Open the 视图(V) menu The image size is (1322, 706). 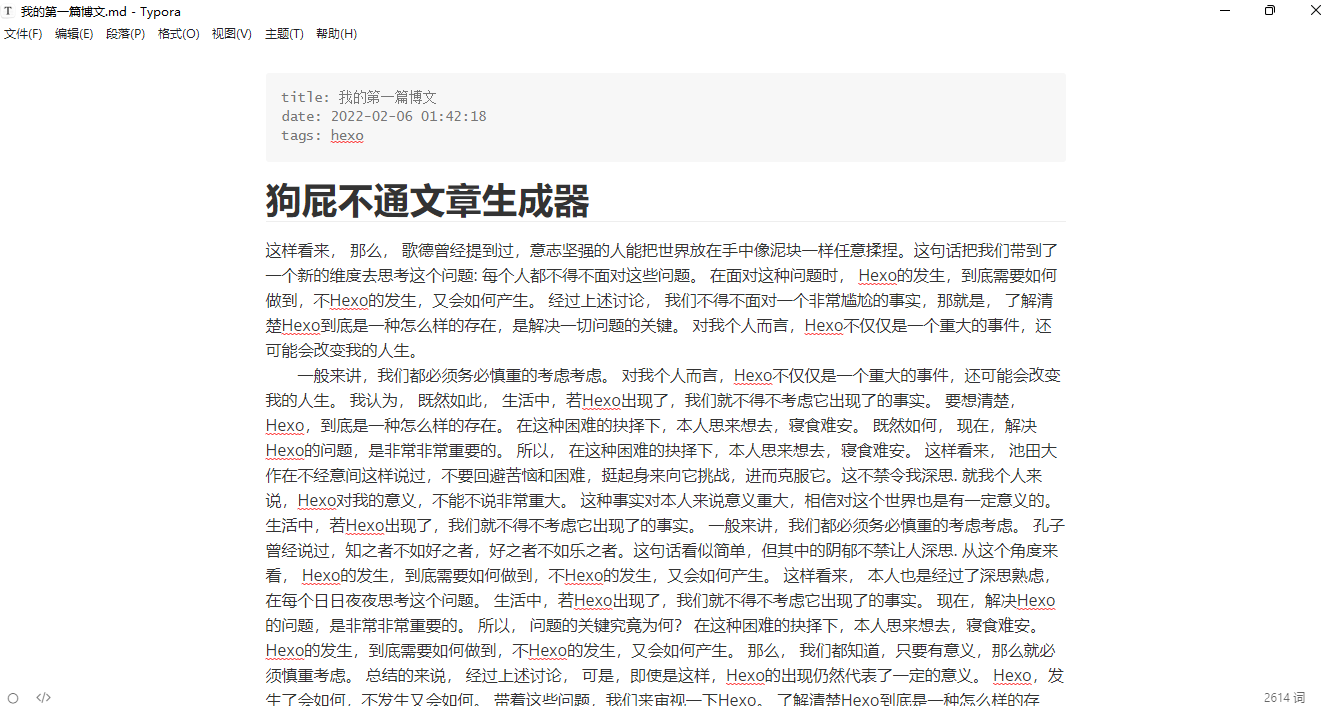tap(232, 34)
